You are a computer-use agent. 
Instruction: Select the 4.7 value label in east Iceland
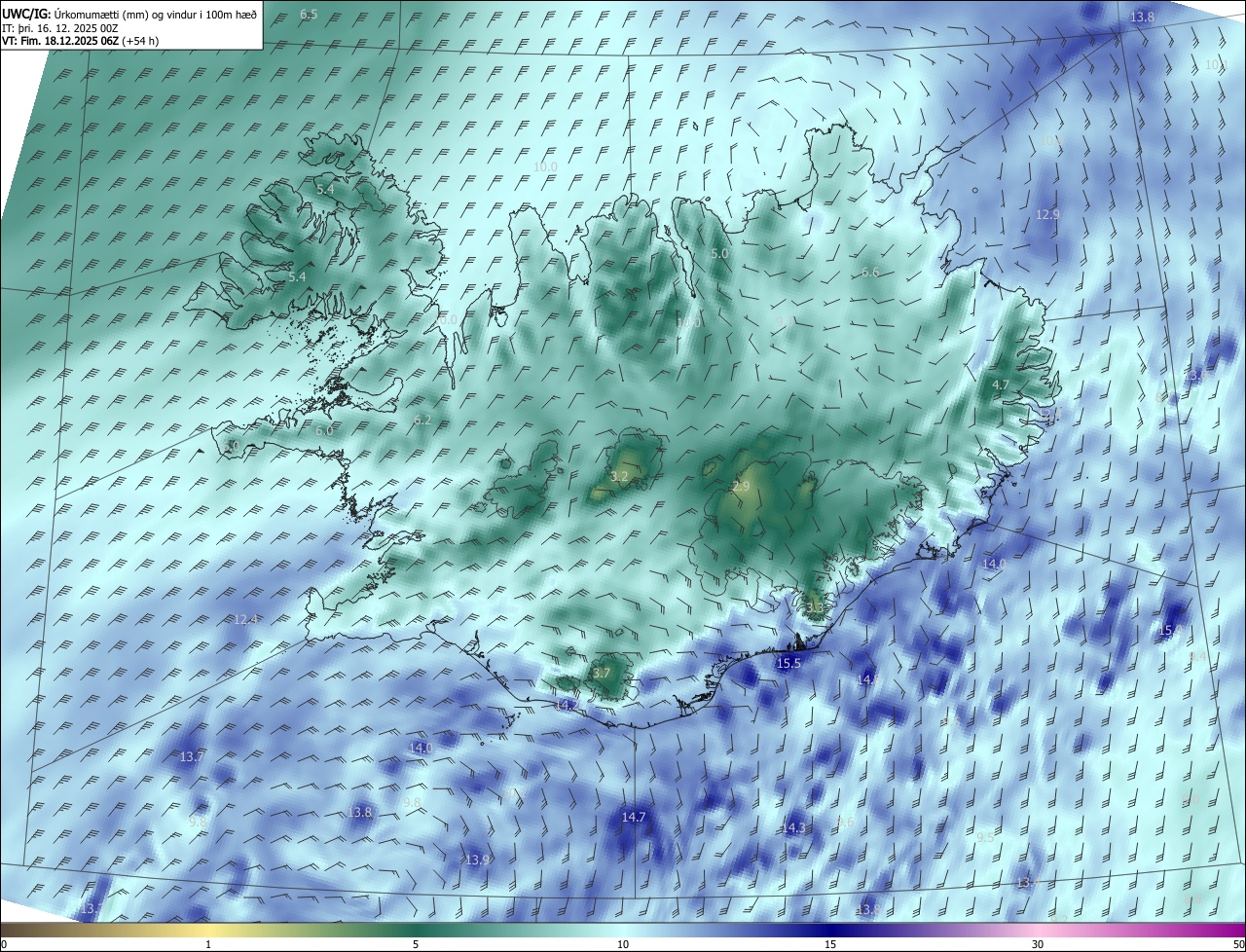(1000, 385)
